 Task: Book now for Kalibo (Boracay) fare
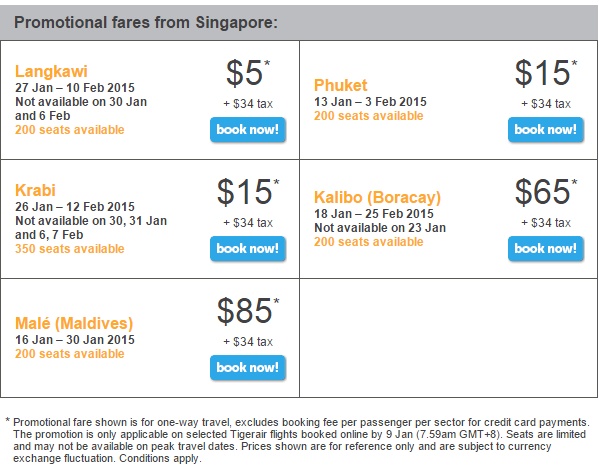point(546,249)
